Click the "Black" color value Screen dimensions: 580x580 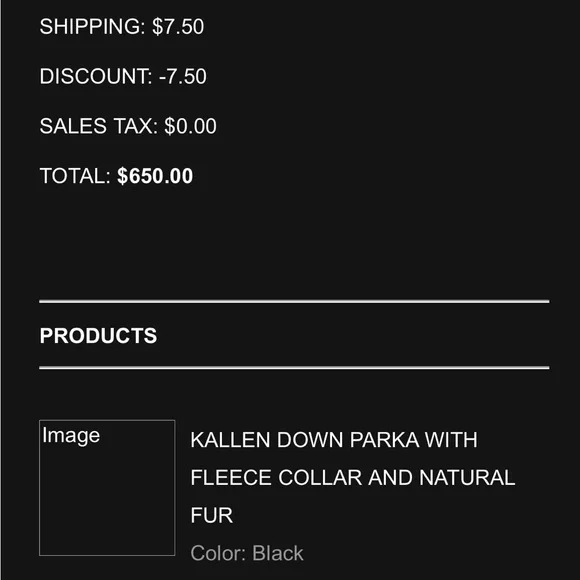pyautogui.click(x=278, y=553)
